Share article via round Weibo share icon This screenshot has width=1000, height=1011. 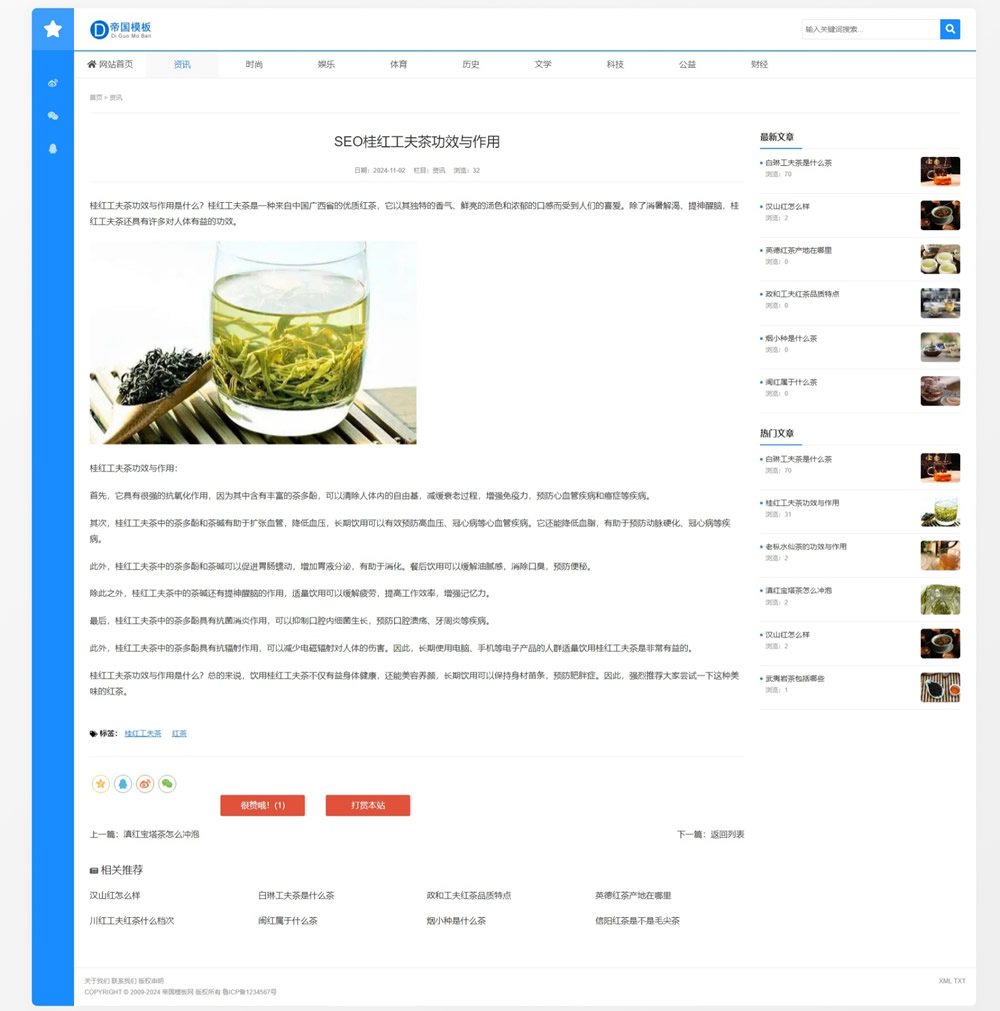pyautogui.click(x=145, y=784)
